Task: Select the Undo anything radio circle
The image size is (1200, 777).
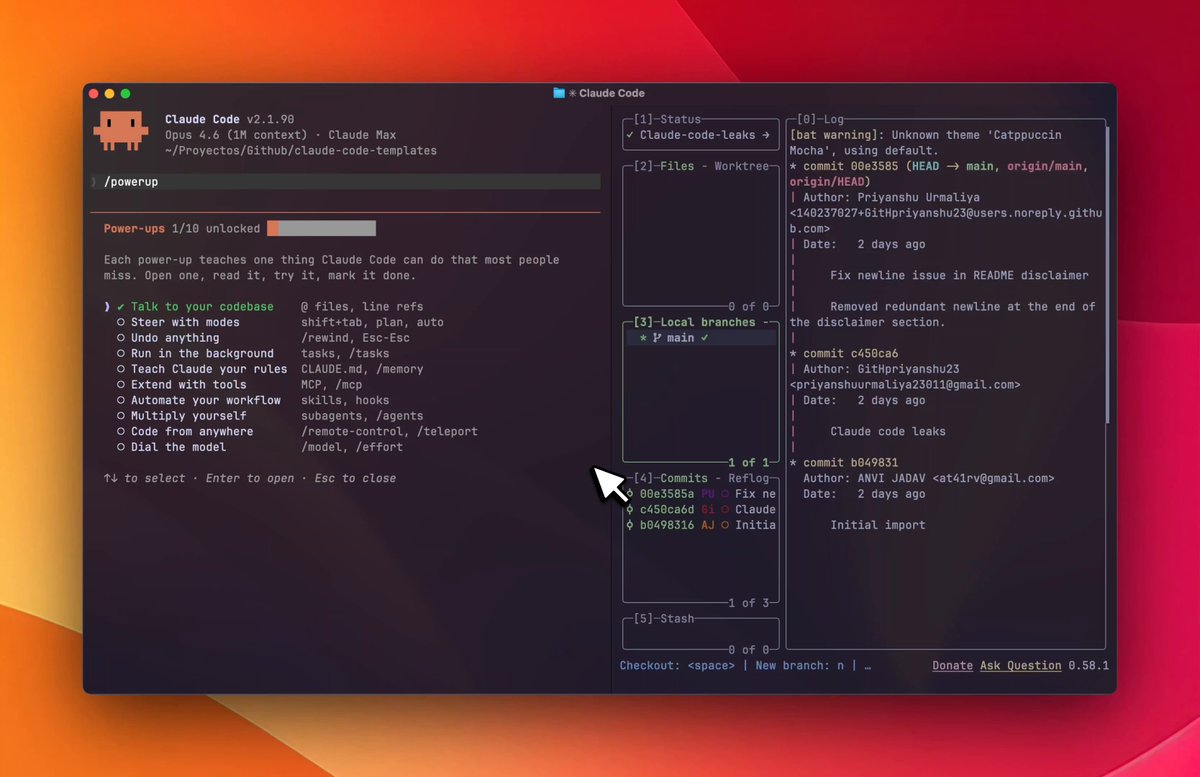Action: pos(120,338)
